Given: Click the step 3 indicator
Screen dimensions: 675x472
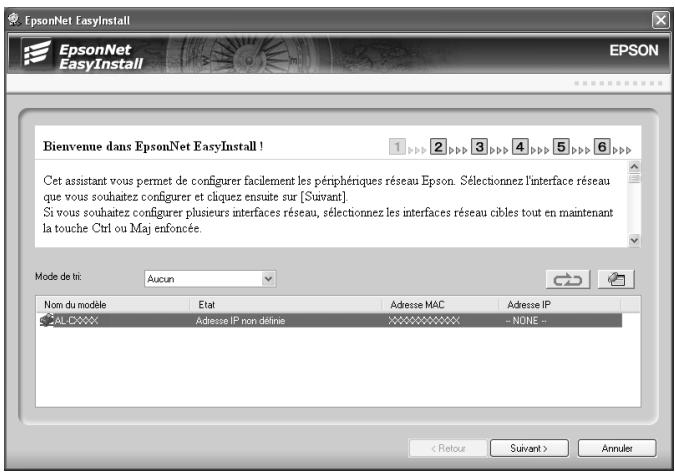Looking at the screenshot, I should pyautogui.click(x=479, y=147).
